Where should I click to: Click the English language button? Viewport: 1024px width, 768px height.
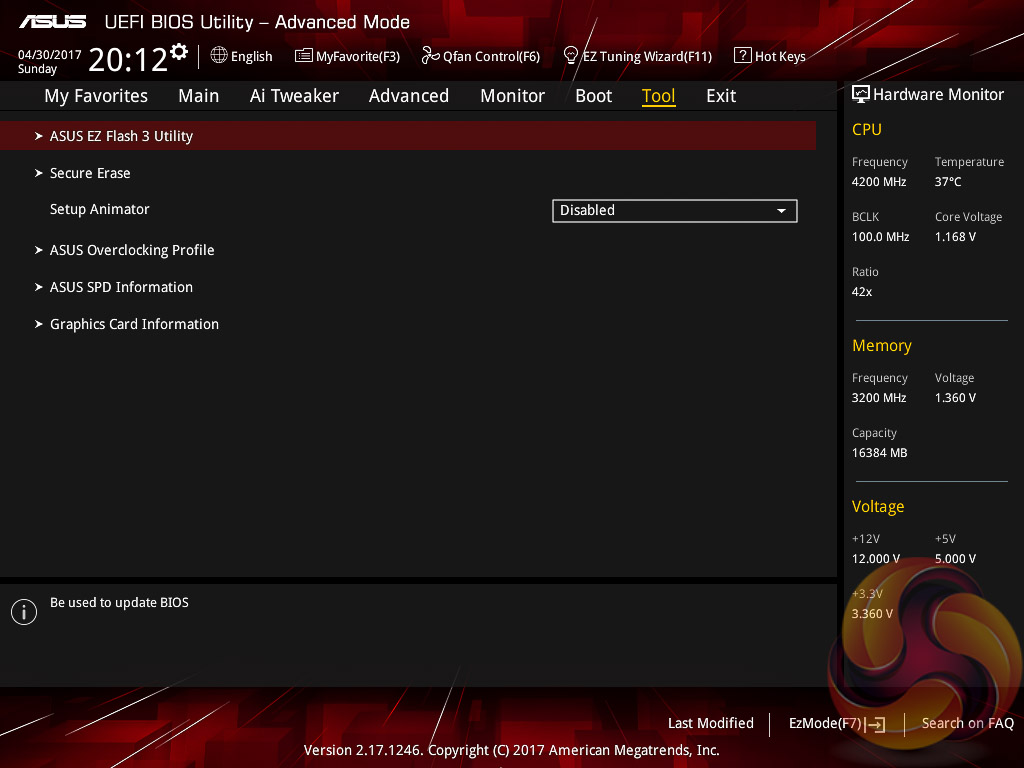pyautogui.click(x=242, y=56)
